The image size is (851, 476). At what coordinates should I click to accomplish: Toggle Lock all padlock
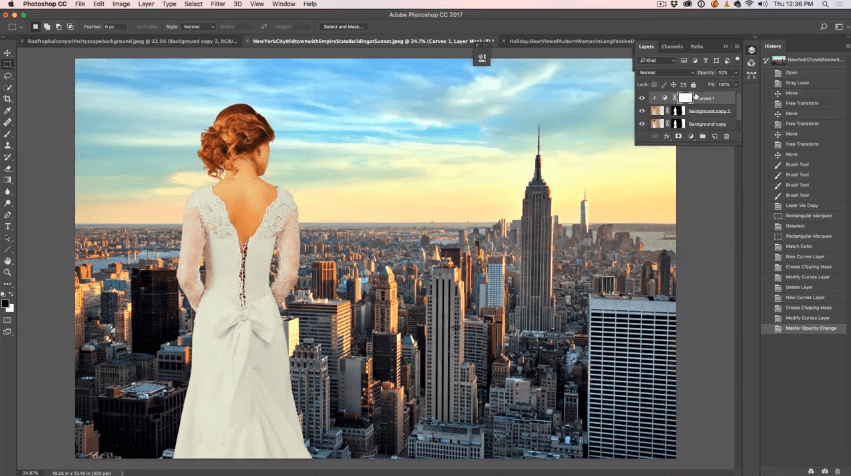[x=693, y=85]
